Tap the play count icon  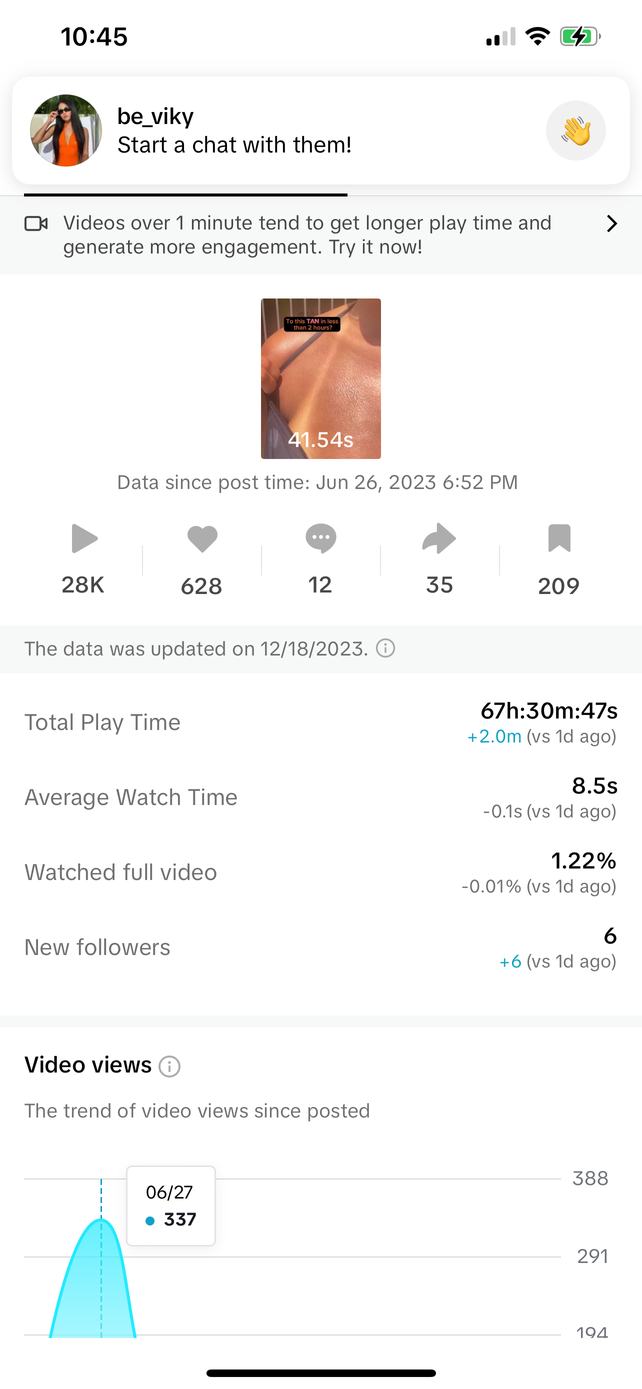point(84,540)
